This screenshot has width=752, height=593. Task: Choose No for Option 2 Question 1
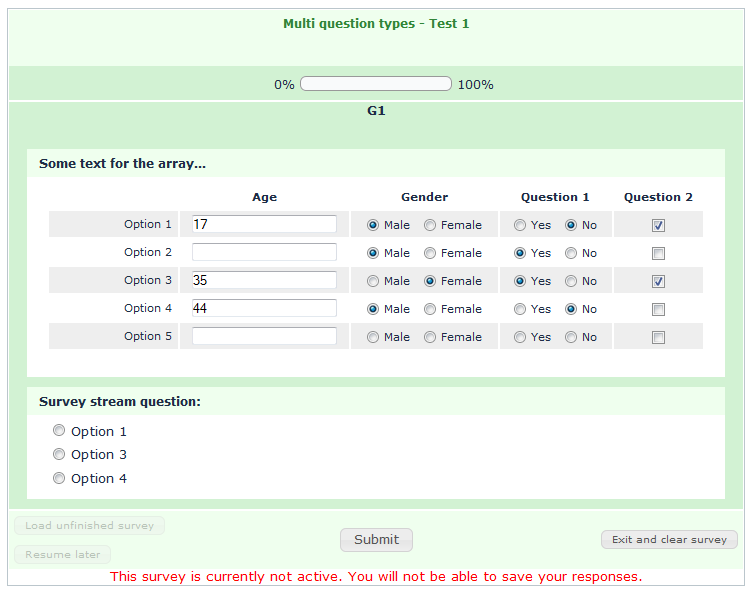click(x=571, y=253)
